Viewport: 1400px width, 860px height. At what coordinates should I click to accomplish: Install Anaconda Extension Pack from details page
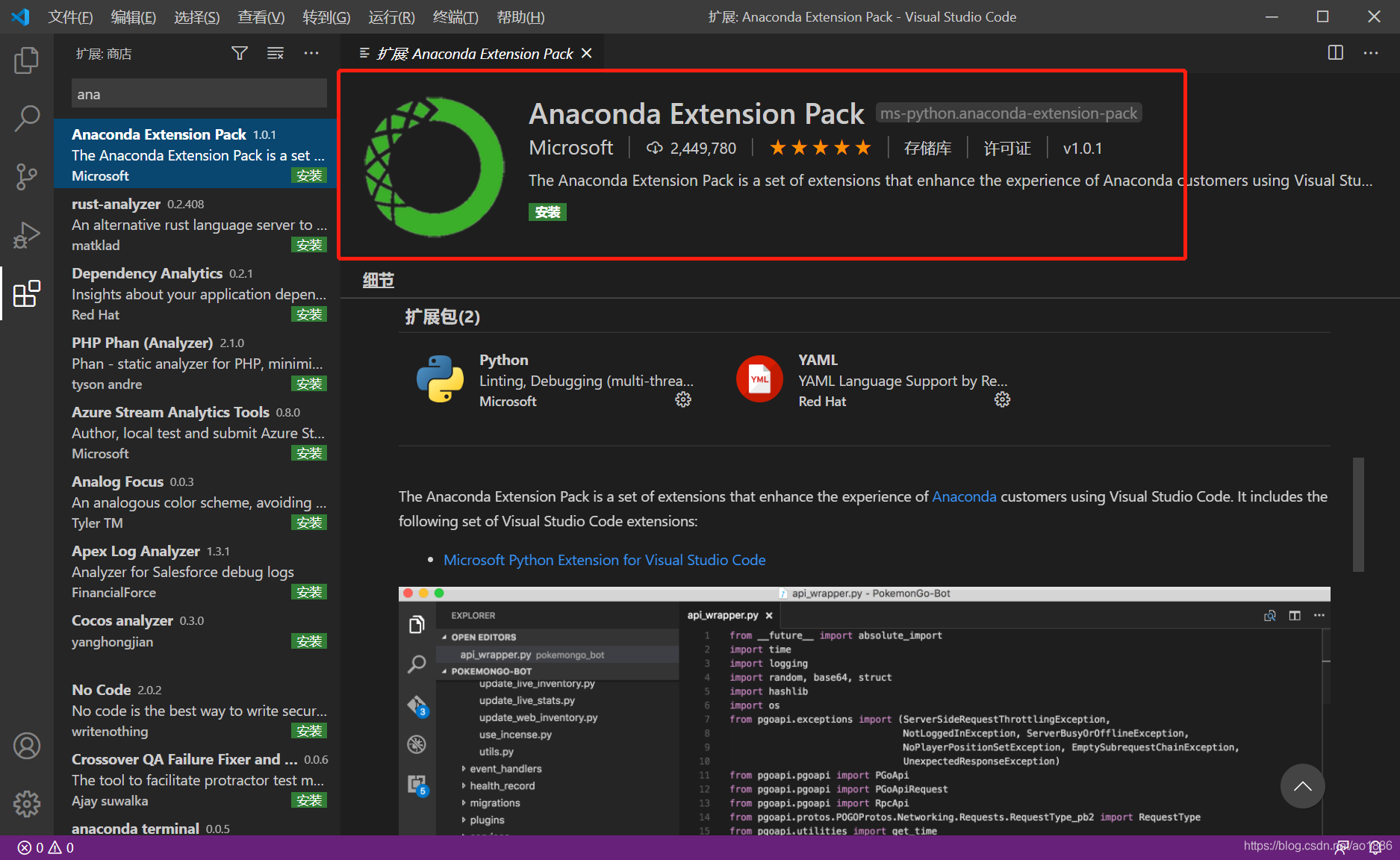(x=547, y=212)
